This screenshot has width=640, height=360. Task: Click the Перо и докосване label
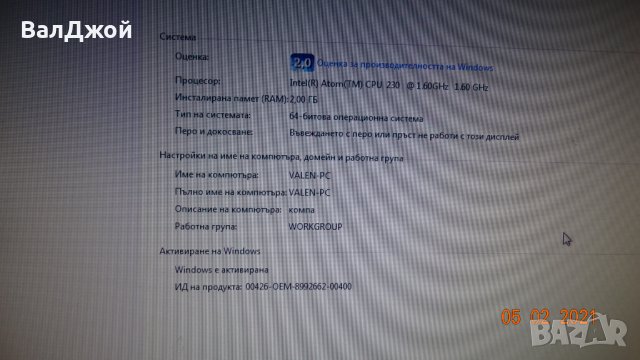(x=214, y=131)
